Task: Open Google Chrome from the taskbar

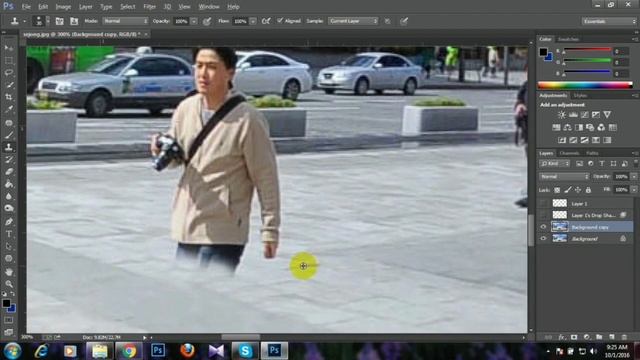Action: [x=129, y=351]
